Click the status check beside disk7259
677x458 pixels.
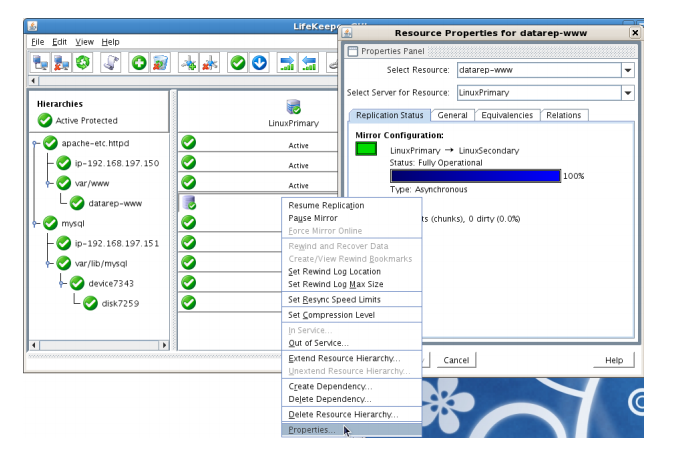click(91, 303)
